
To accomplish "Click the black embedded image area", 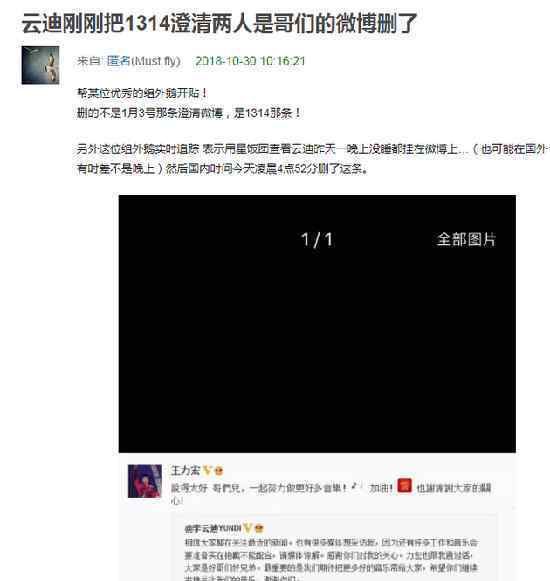I will click(317, 324).
